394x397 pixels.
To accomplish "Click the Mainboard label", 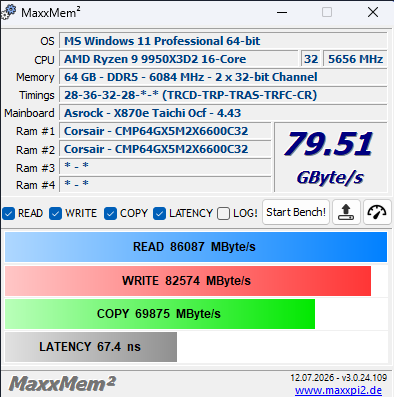I will tap(29, 113).
